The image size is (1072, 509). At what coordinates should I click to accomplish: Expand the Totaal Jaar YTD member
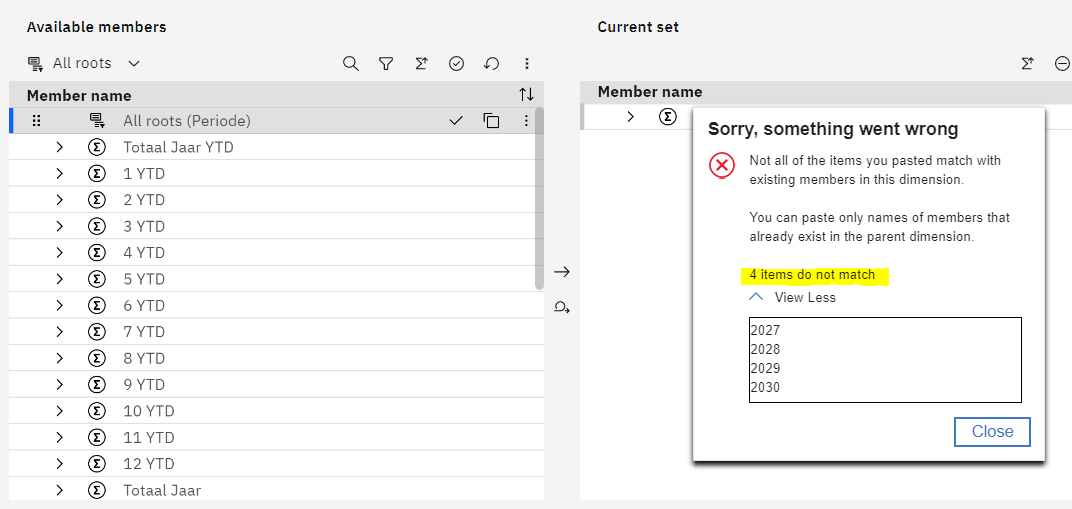(59, 147)
